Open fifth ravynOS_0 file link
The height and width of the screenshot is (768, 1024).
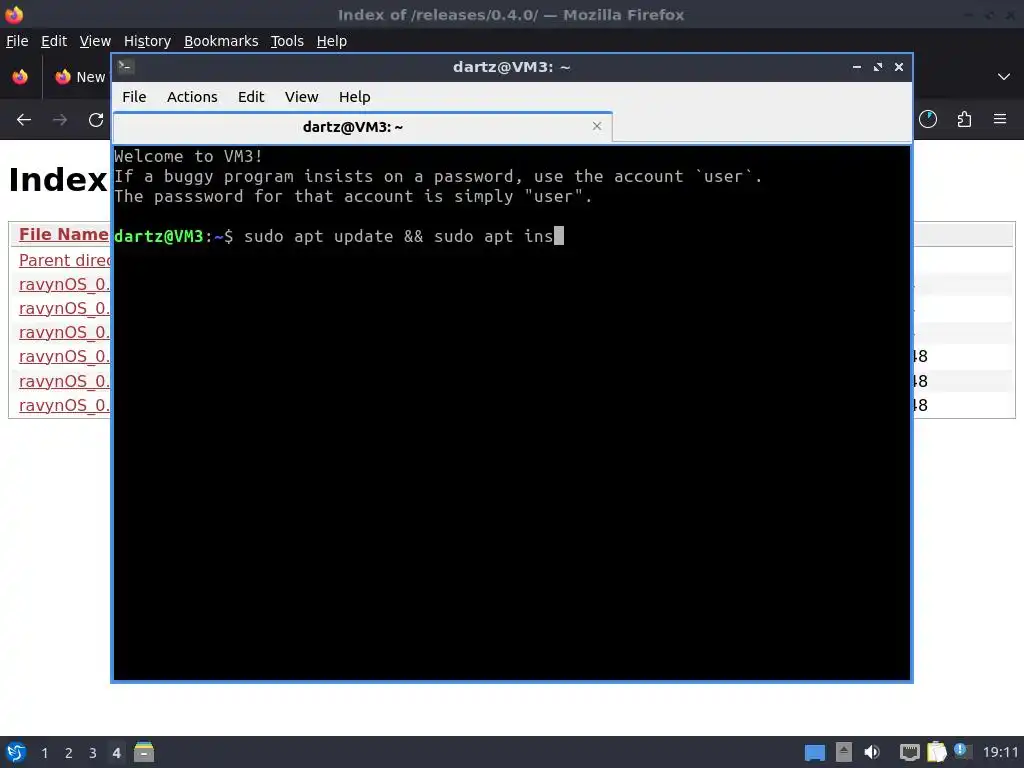click(64, 381)
